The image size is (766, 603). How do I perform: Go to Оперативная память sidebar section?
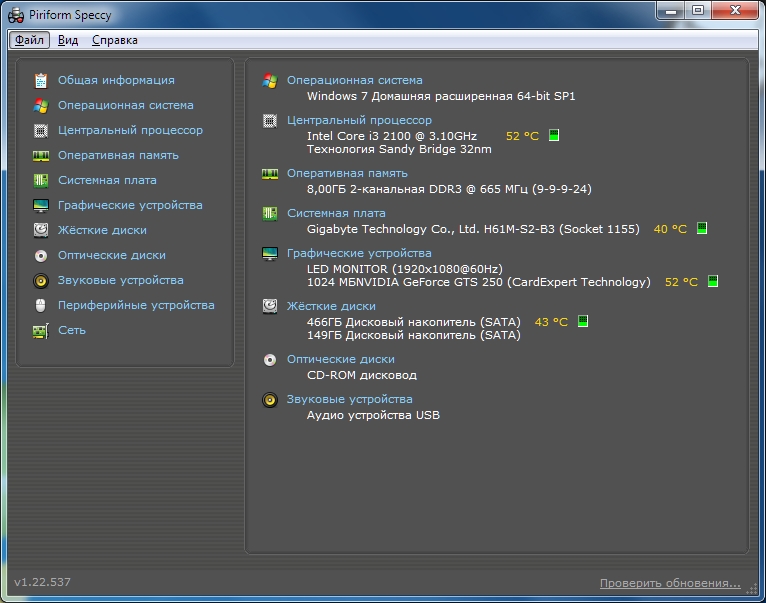[x=118, y=155]
